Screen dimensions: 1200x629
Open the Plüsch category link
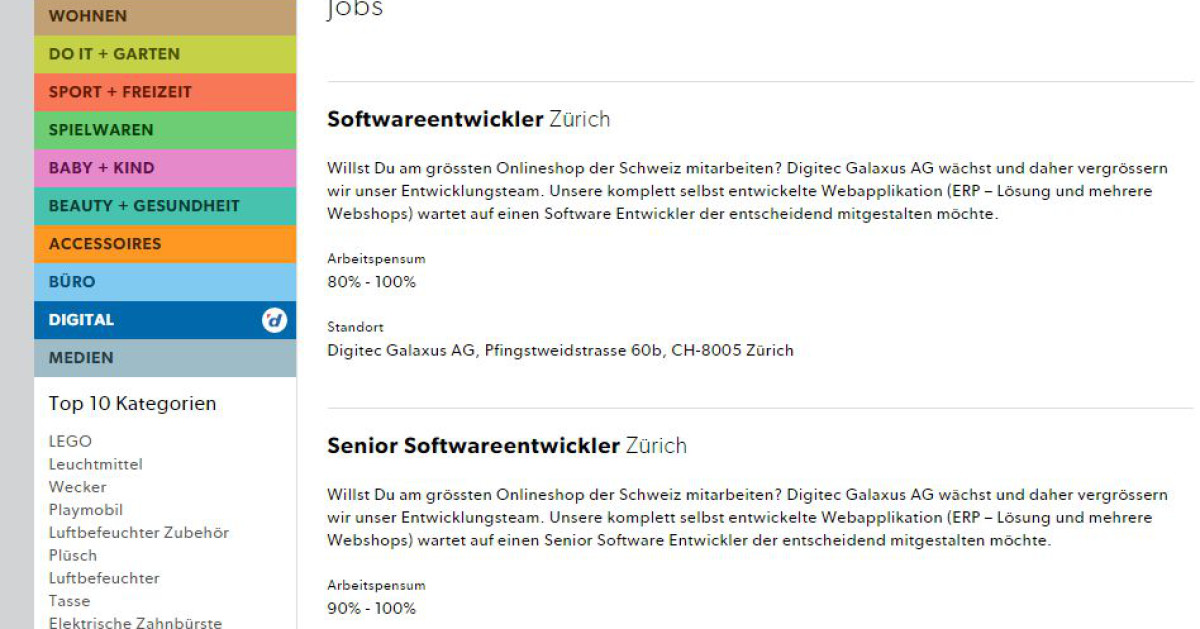pos(73,555)
